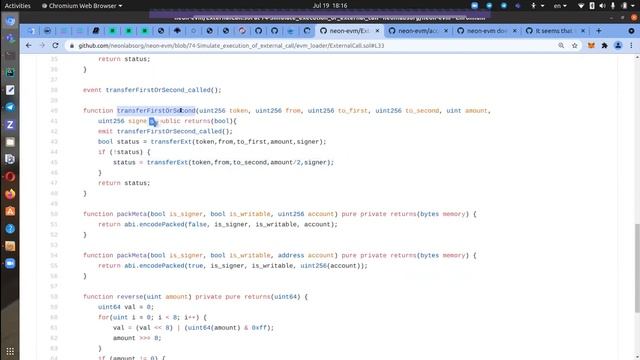Viewport: 640px width, 360px height.
Task: Open Ubuntu Software from the dock
Action: 10,211
